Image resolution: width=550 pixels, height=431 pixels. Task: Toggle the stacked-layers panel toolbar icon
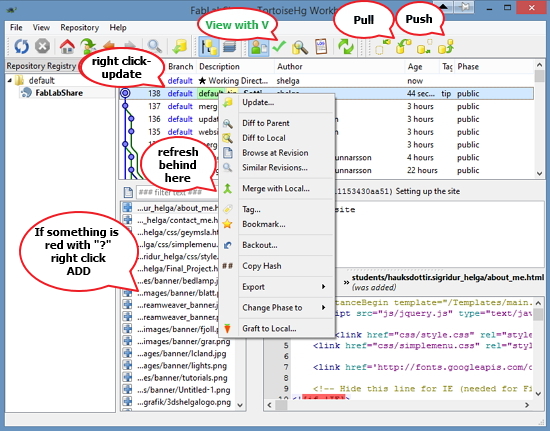(229, 47)
